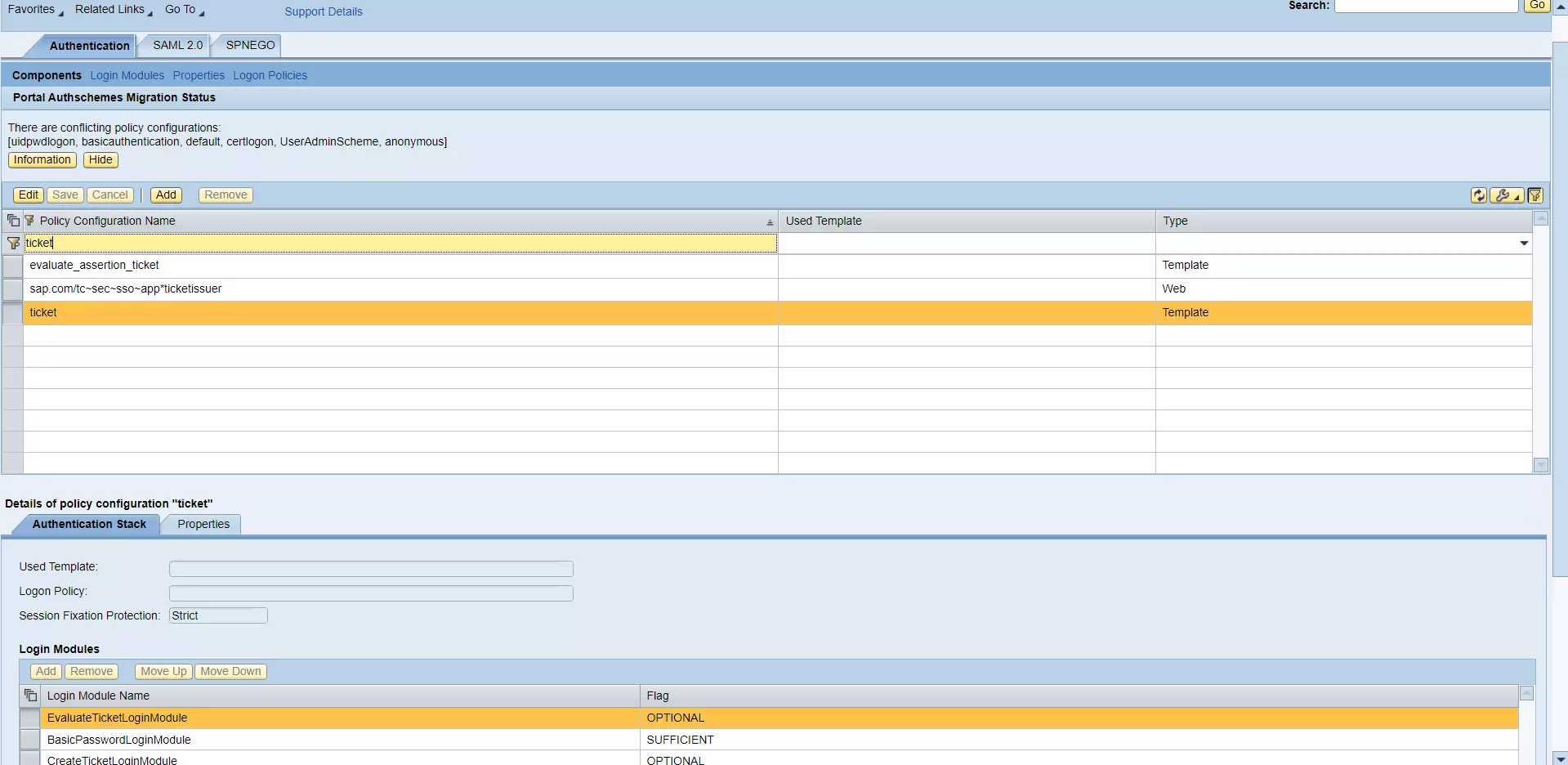
Task: Switch to the SAML 2.0 tab
Action: click(x=176, y=45)
